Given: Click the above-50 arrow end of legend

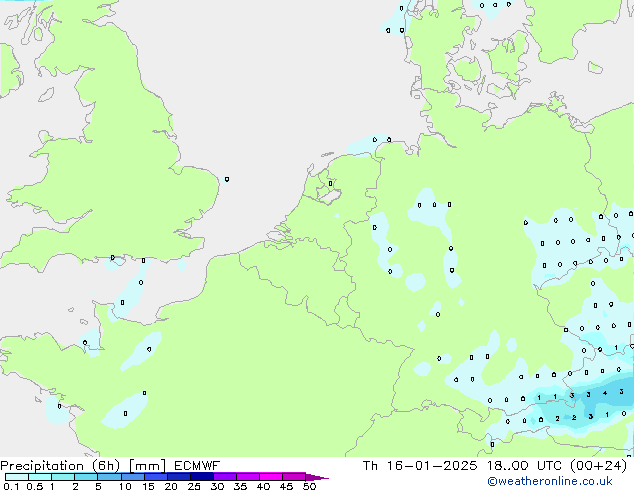Looking at the screenshot, I should click(317, 477).
